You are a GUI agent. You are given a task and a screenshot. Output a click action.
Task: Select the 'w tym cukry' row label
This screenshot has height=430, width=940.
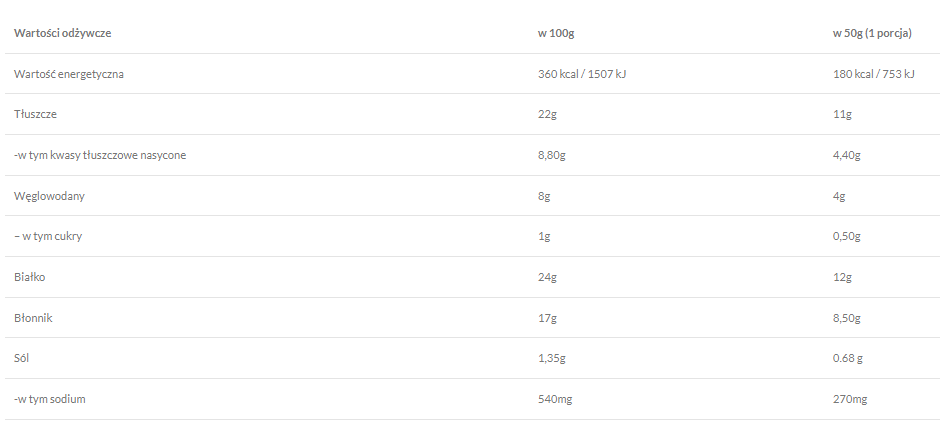[54, 236]
